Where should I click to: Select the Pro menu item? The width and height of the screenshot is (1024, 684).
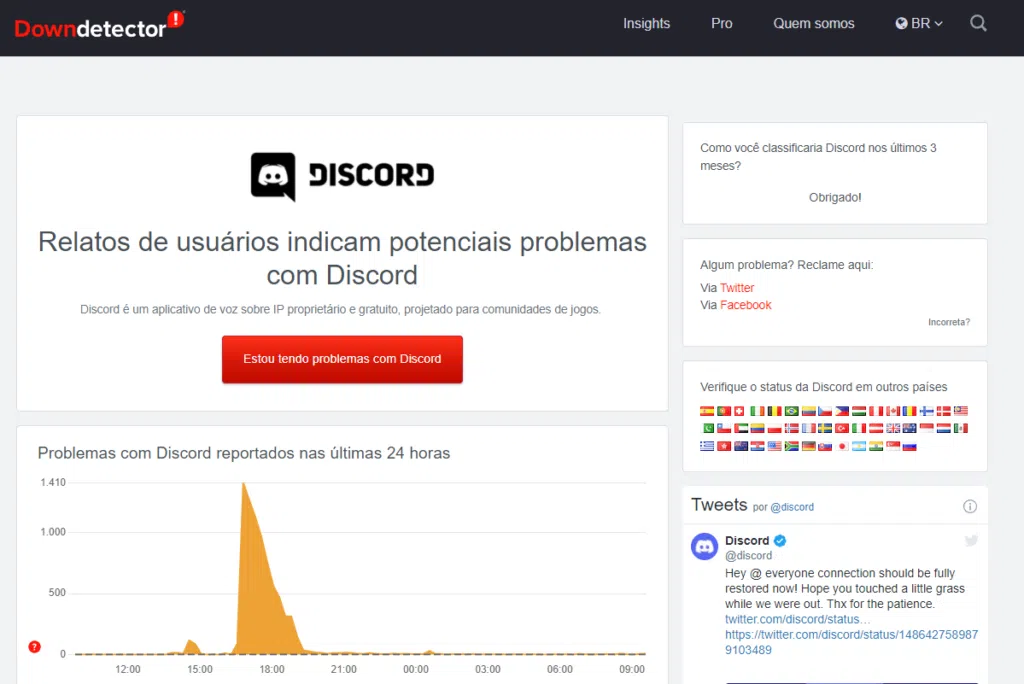[x=721, y=23]
